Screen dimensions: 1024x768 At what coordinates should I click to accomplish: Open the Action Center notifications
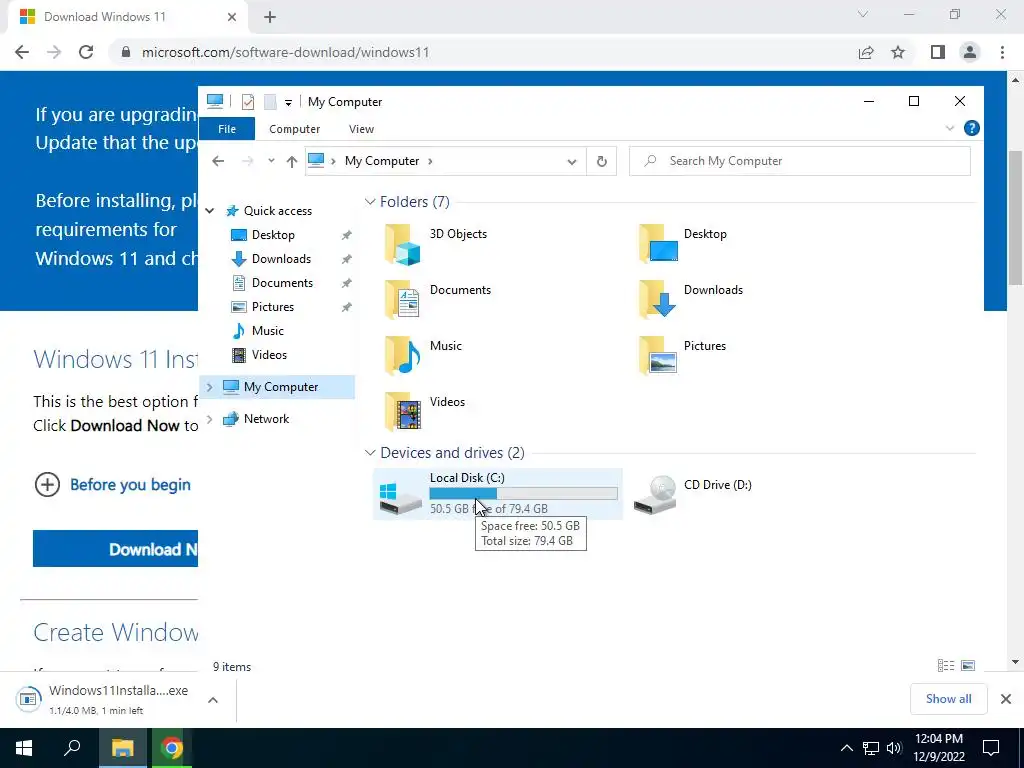[x=991, y=748]
